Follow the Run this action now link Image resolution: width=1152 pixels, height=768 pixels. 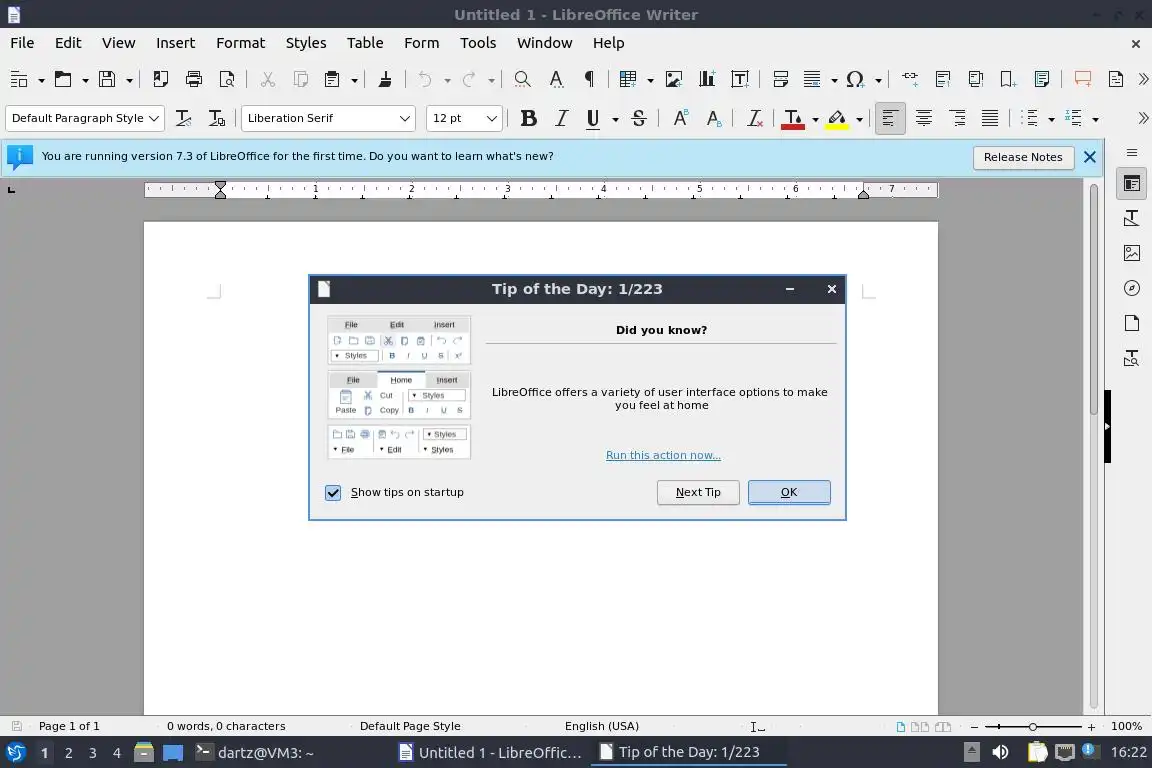click(x=663, y=455)
